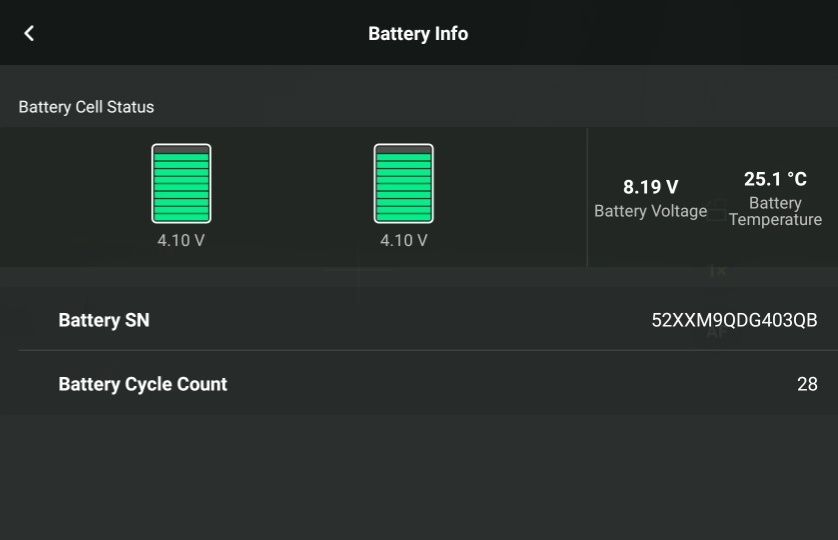Click the Battery Info title
The height and width of the screenshot is (540, 838).
tap(418, 33)
